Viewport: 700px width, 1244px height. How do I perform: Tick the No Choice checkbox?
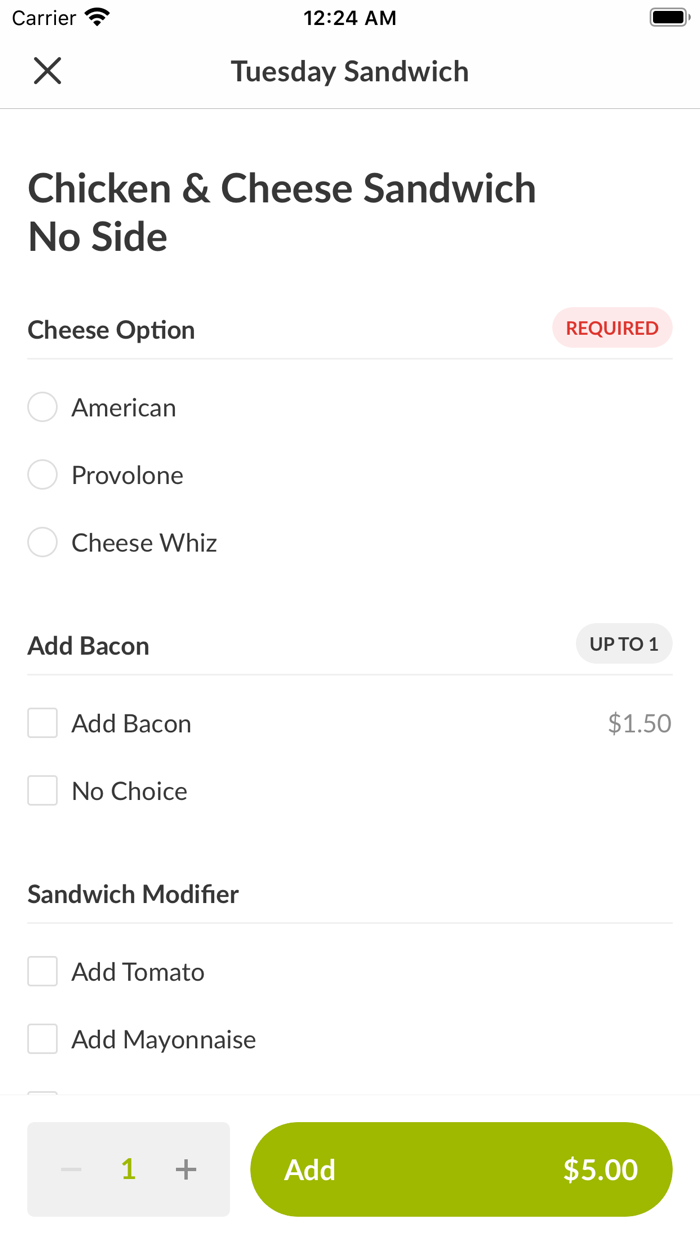[42, 791]
